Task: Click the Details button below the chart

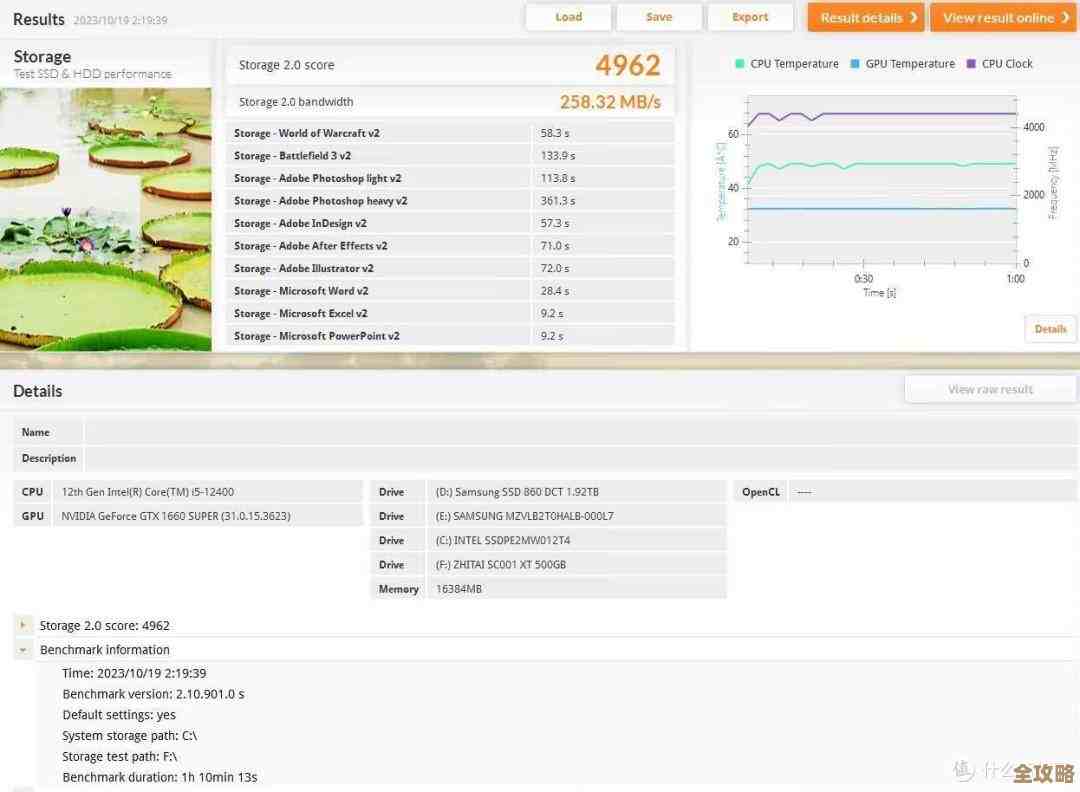Action: 1050,329
